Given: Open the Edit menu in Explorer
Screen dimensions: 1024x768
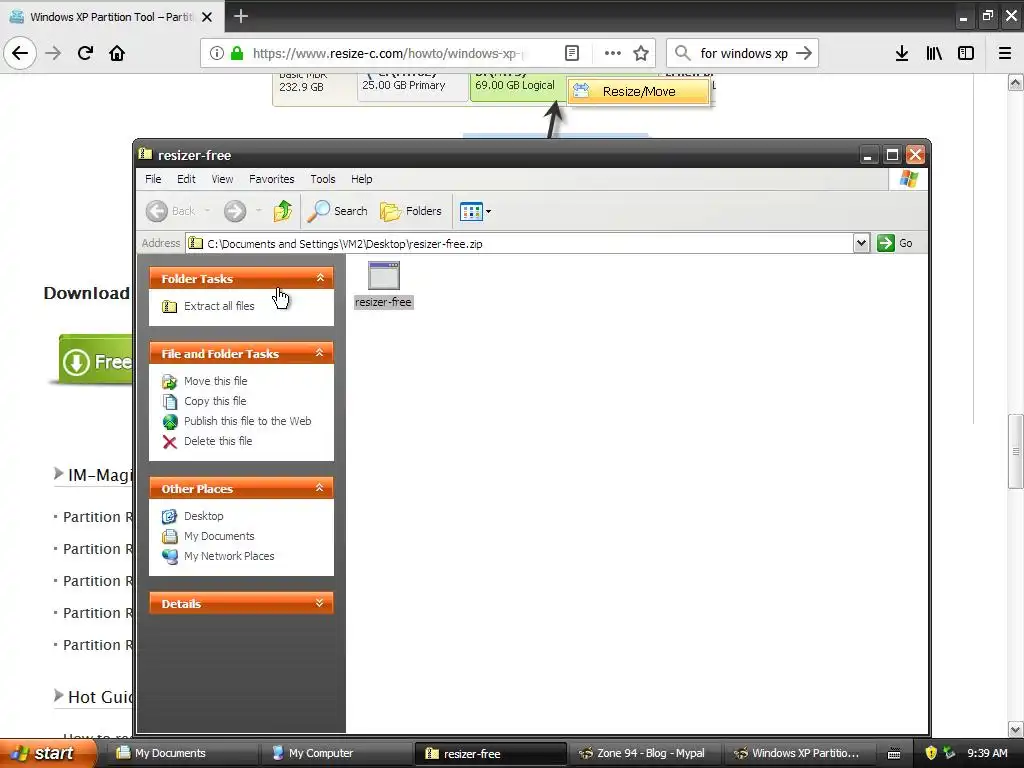Looking at the screenshot, I should [186, 179].
